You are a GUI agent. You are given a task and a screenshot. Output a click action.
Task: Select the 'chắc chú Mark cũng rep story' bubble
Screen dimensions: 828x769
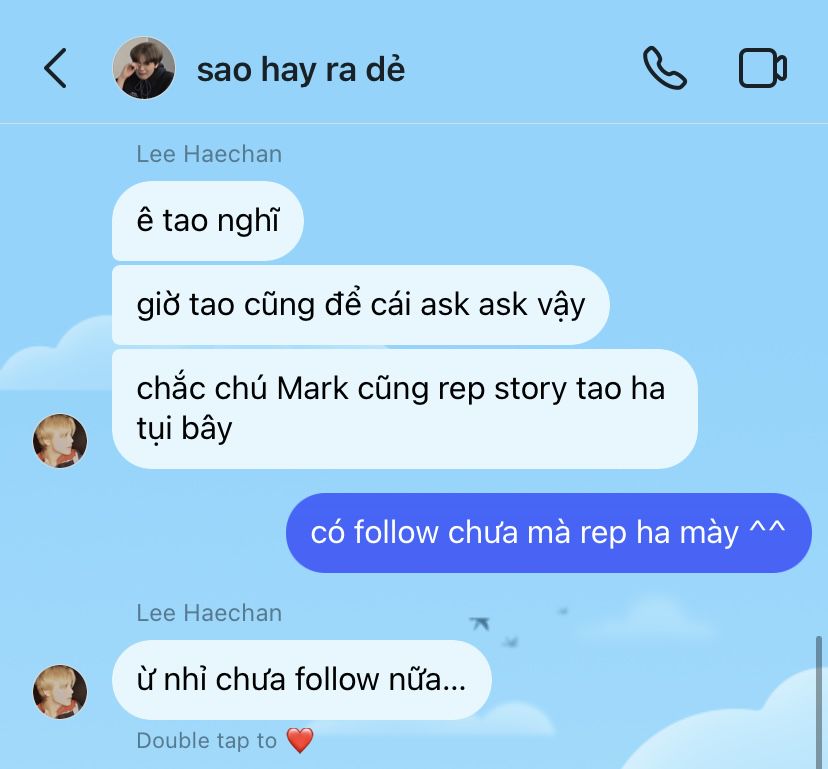click(404, 408)
